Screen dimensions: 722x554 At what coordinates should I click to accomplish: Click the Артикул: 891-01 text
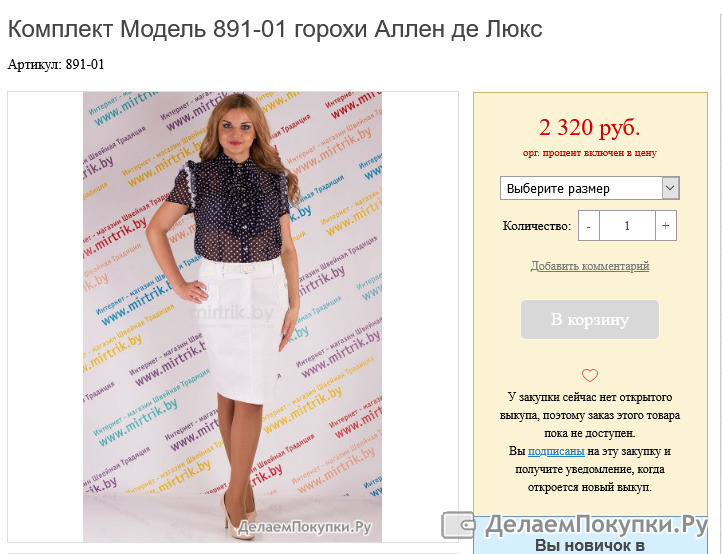click(56, 64)
